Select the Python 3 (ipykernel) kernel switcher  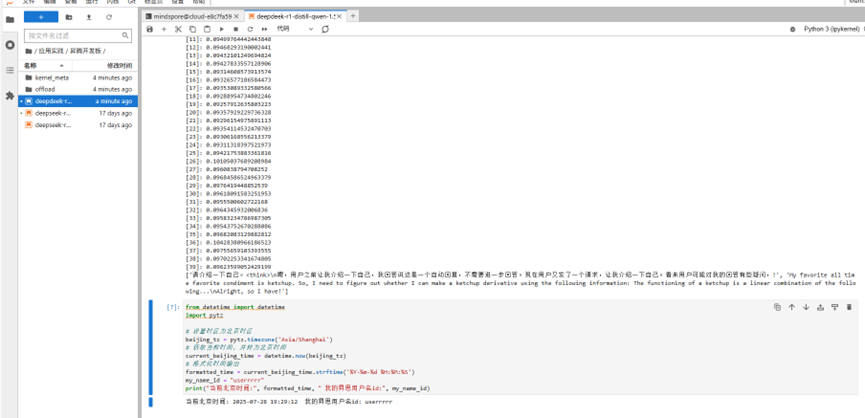[828, 29]
